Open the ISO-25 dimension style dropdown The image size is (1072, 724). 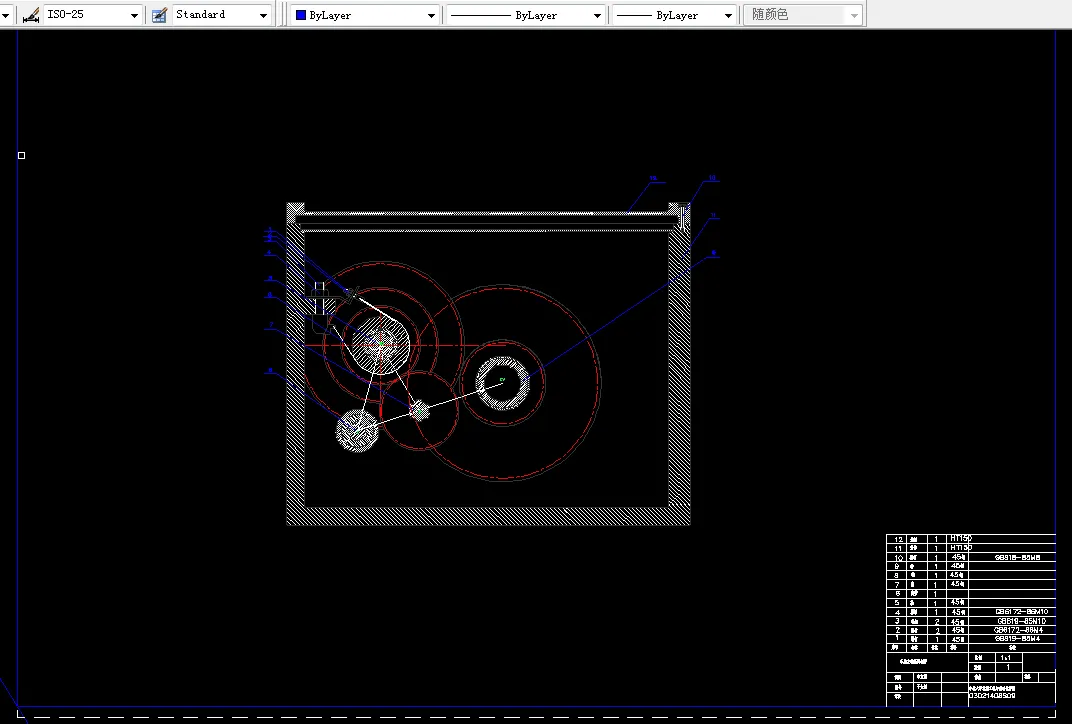92,14
